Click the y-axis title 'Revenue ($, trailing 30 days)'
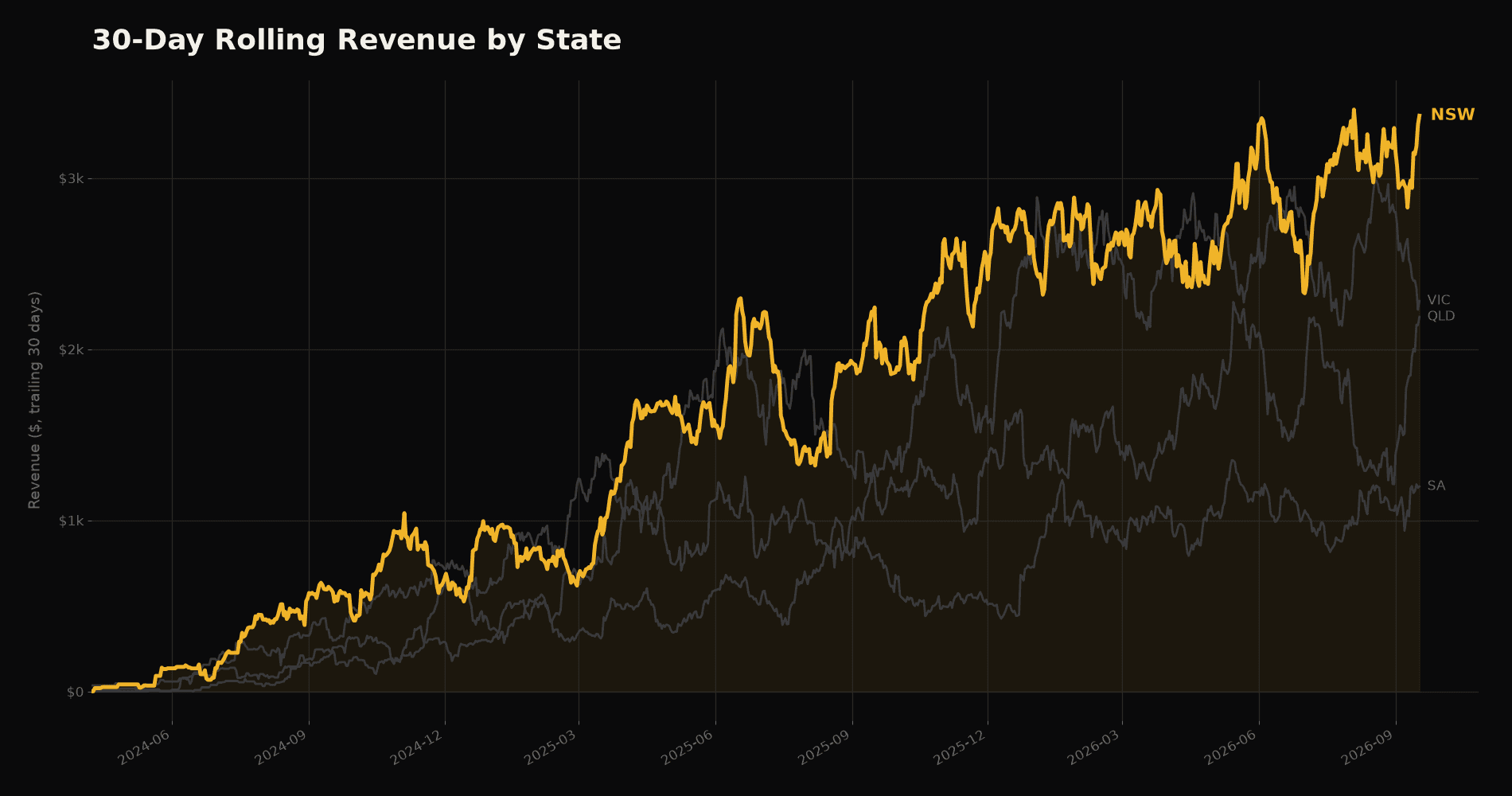Image resolution: width=1512 pixels, height=796 pixels. click(34, 400)
